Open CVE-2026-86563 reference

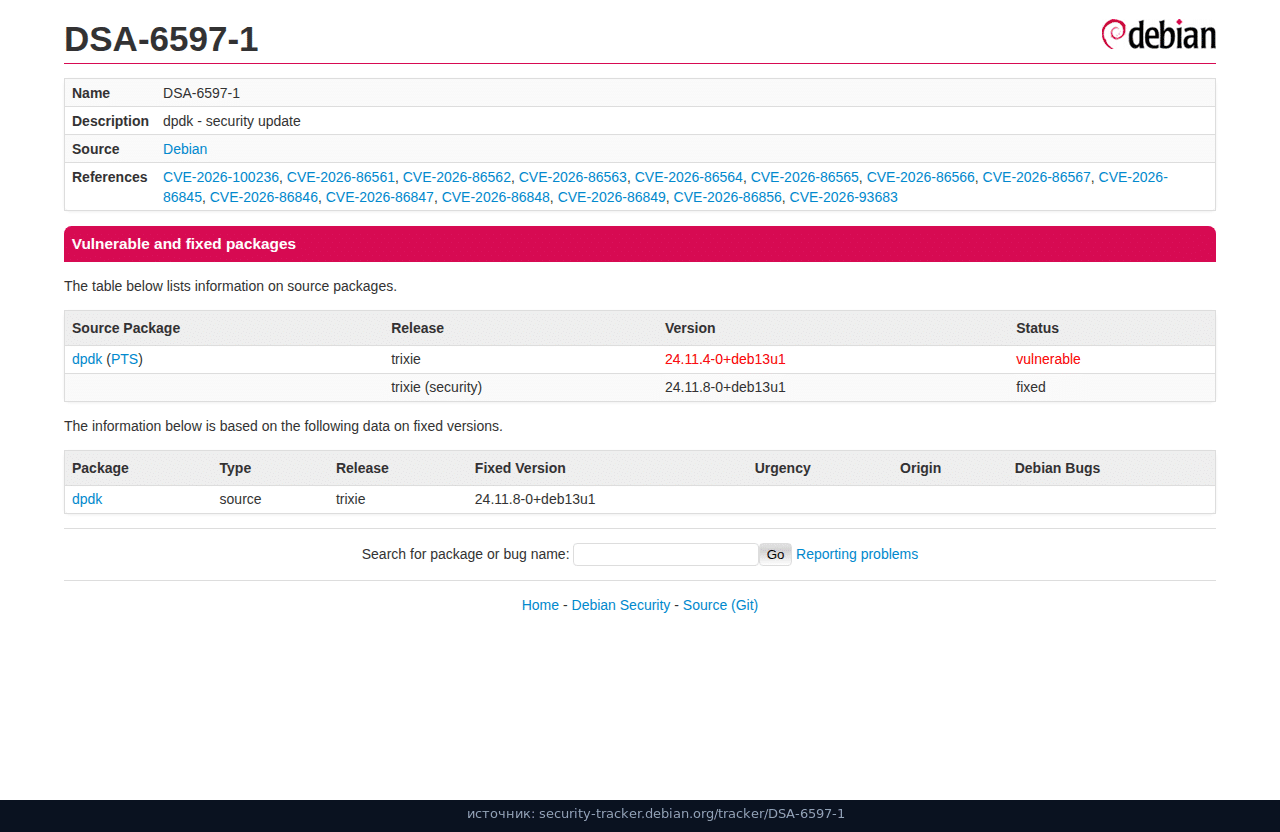click(573, 177)
